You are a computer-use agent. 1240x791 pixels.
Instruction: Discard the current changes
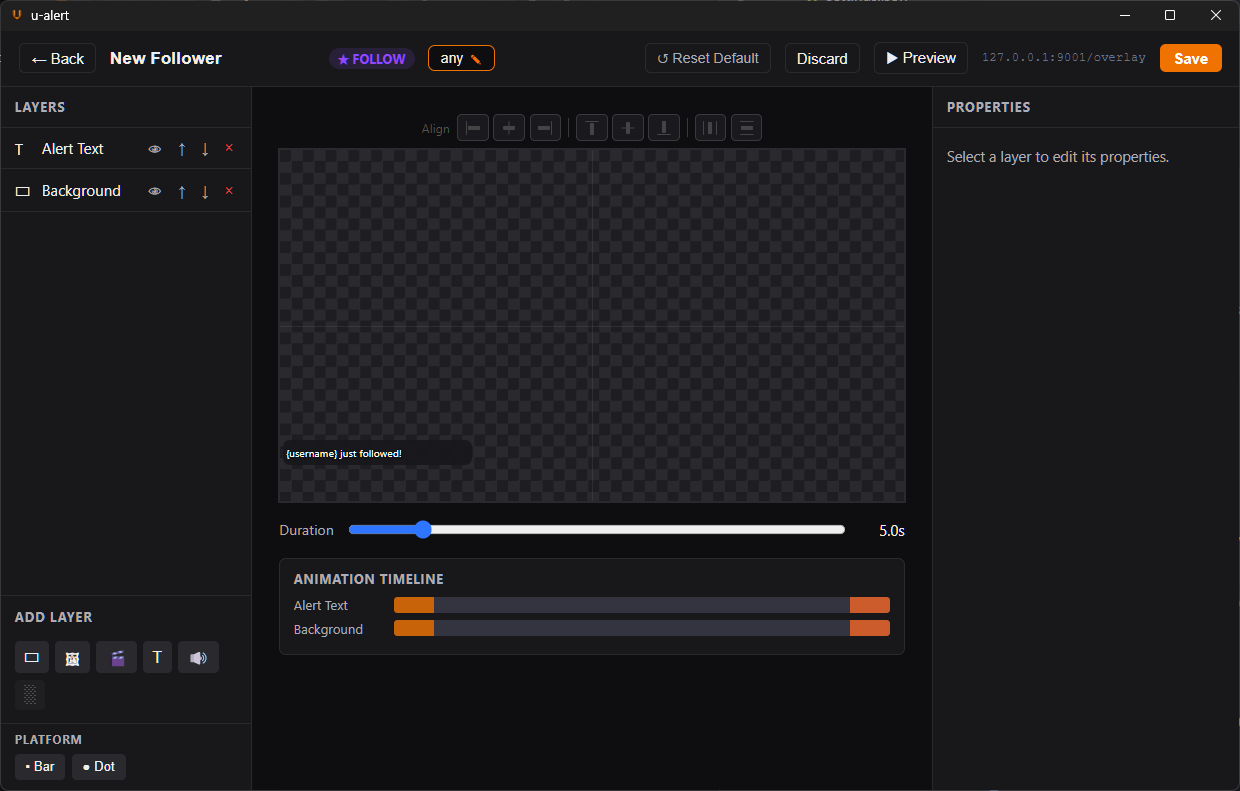(822, 58)
